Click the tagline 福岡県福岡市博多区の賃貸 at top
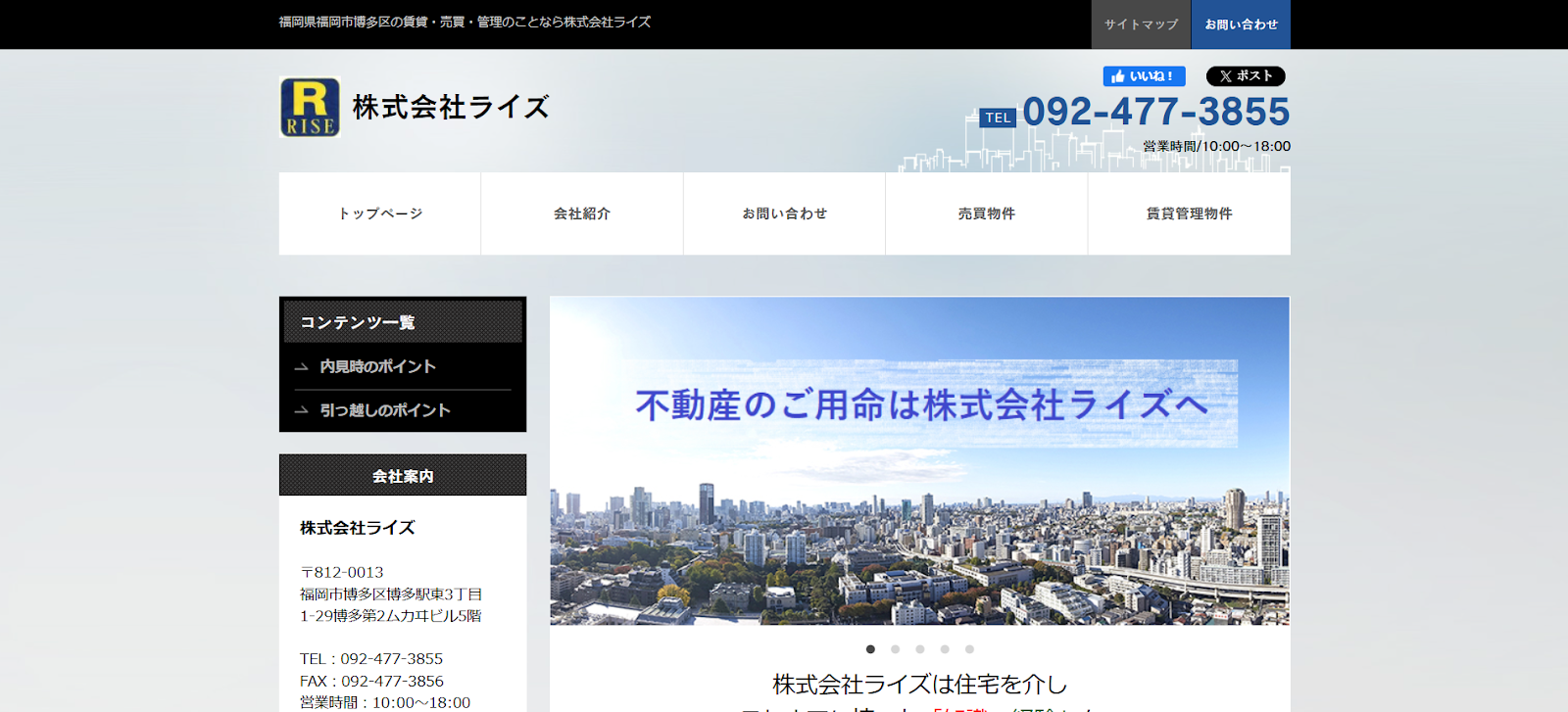The width and height of the screenshot is (1568, 712). [465, 22]
